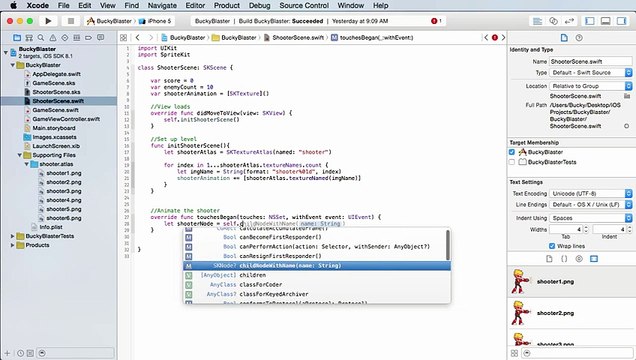This screenshot has height=360, width=636.
Task: Open the Navigate menu
Action: pyautogui.click(x=162, y=6)
